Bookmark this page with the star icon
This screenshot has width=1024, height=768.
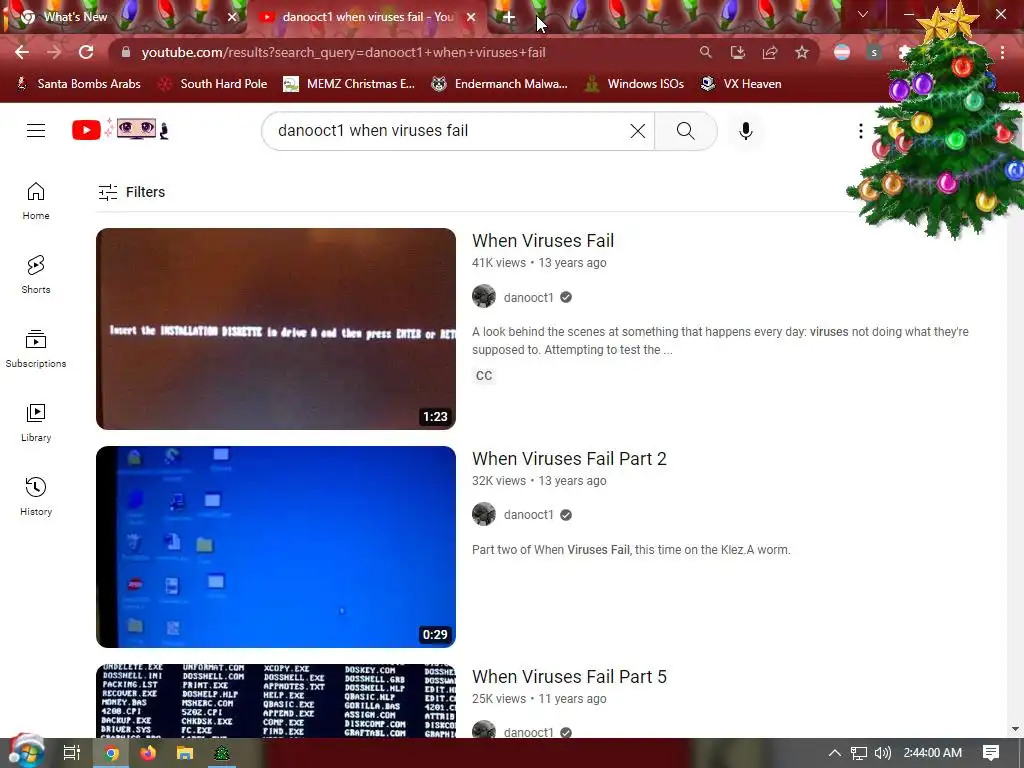pyautogui.click(x=802, y=52)
